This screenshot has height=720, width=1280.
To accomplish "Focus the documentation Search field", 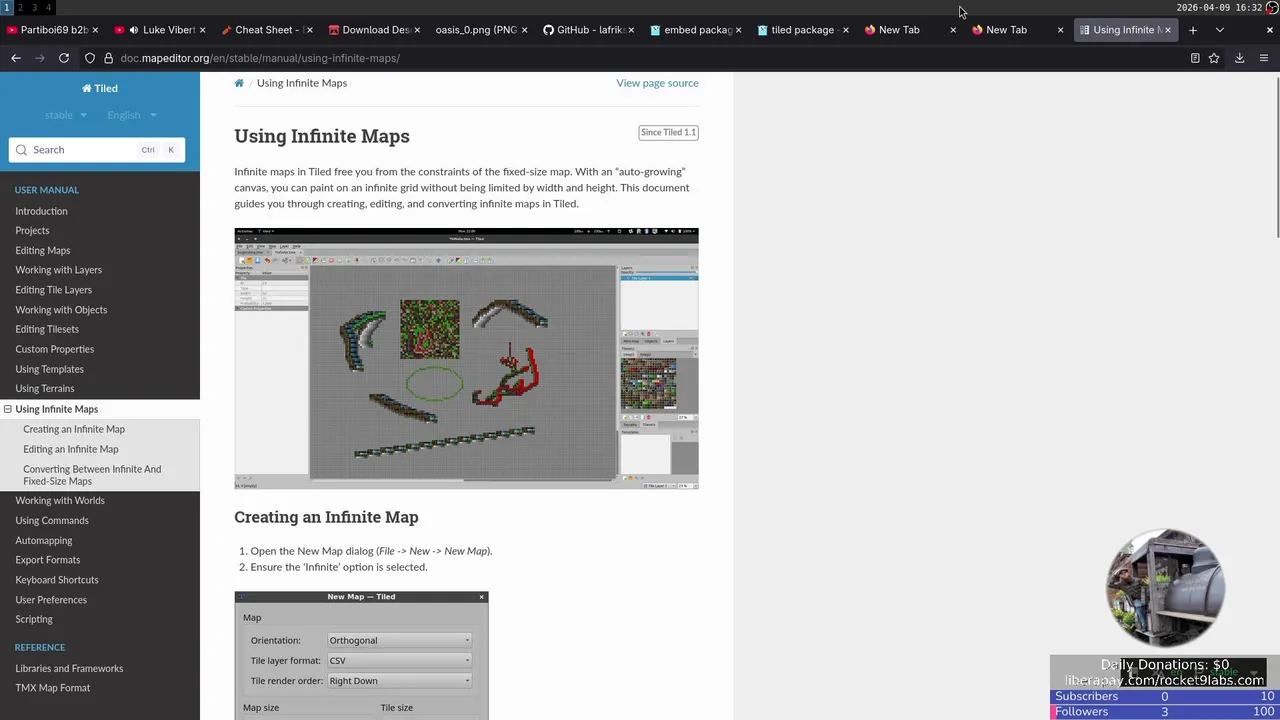I will coord(96,150).
